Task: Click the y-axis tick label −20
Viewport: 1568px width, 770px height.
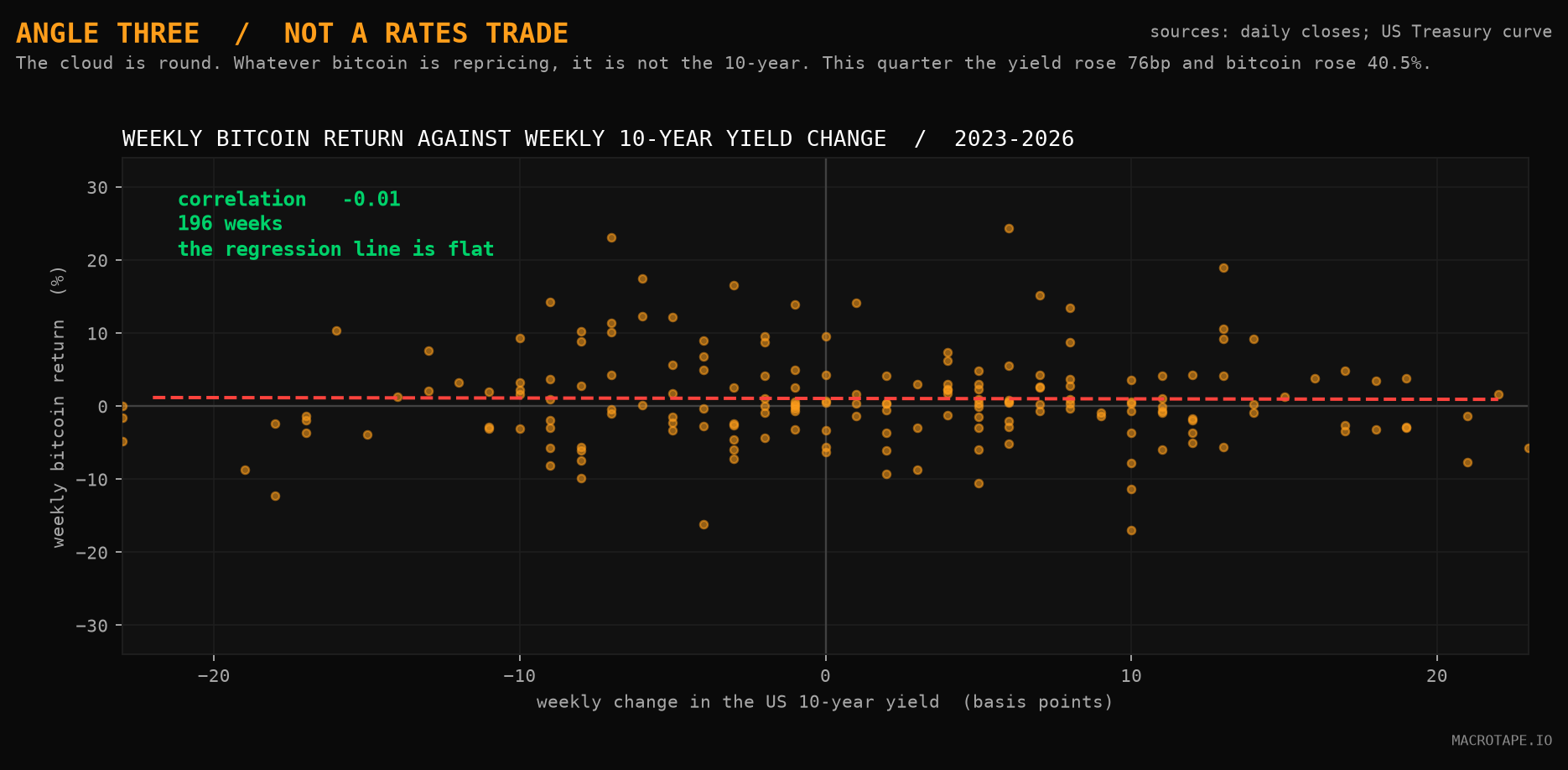Action: point(92,553)
